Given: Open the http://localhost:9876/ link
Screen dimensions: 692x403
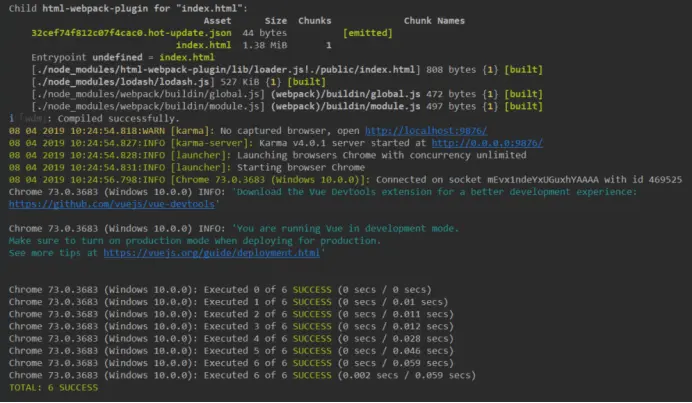Looking at the screenshot, I should coord(426,131).
